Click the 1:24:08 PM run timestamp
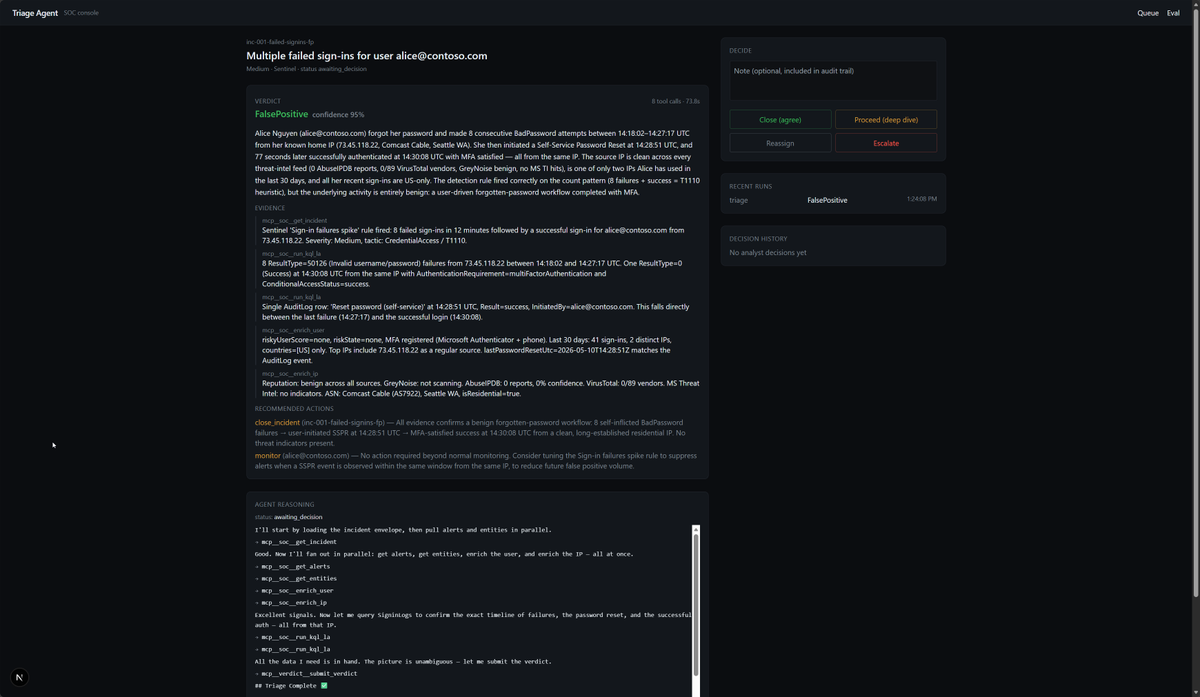1200x697 pixels. (x=921, y=199)
